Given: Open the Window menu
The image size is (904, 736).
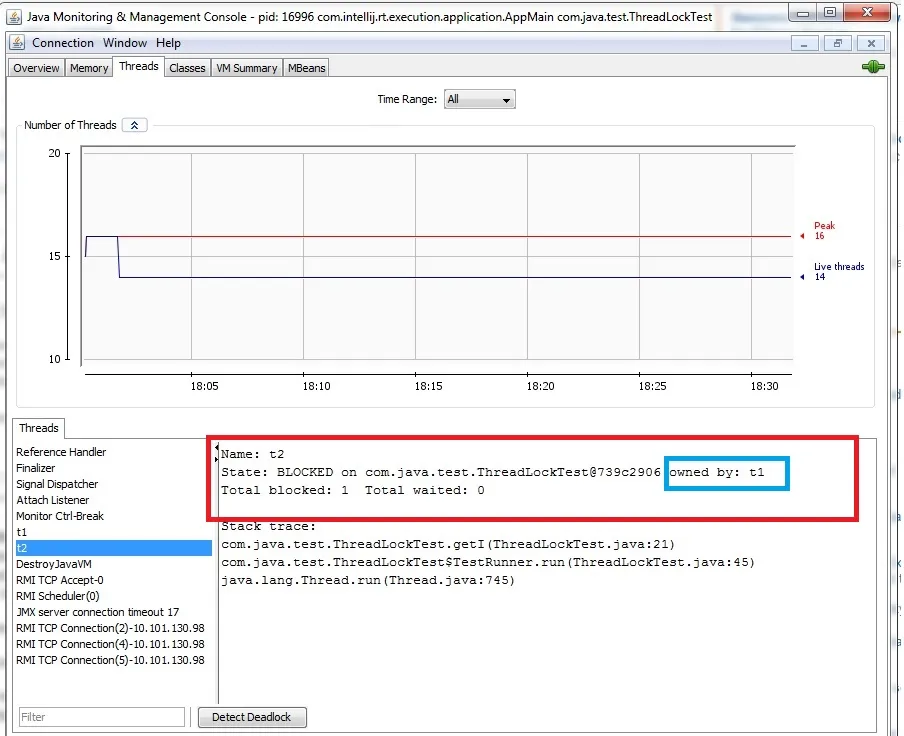Looking at the screenshot, I should point(125,43).
